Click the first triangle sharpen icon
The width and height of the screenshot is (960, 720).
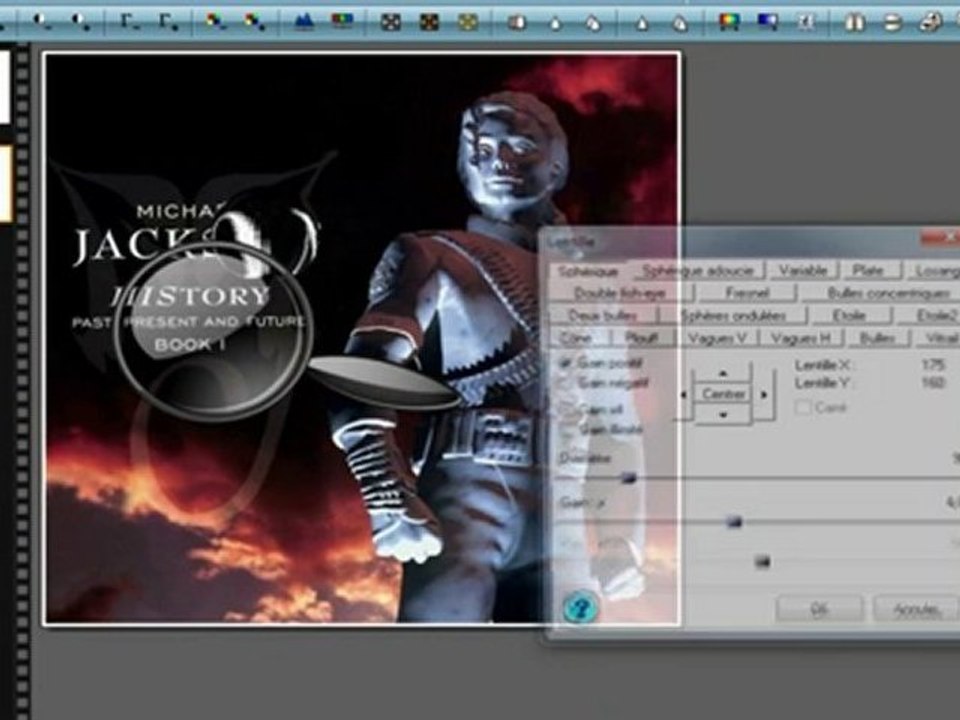coord(642,23)
